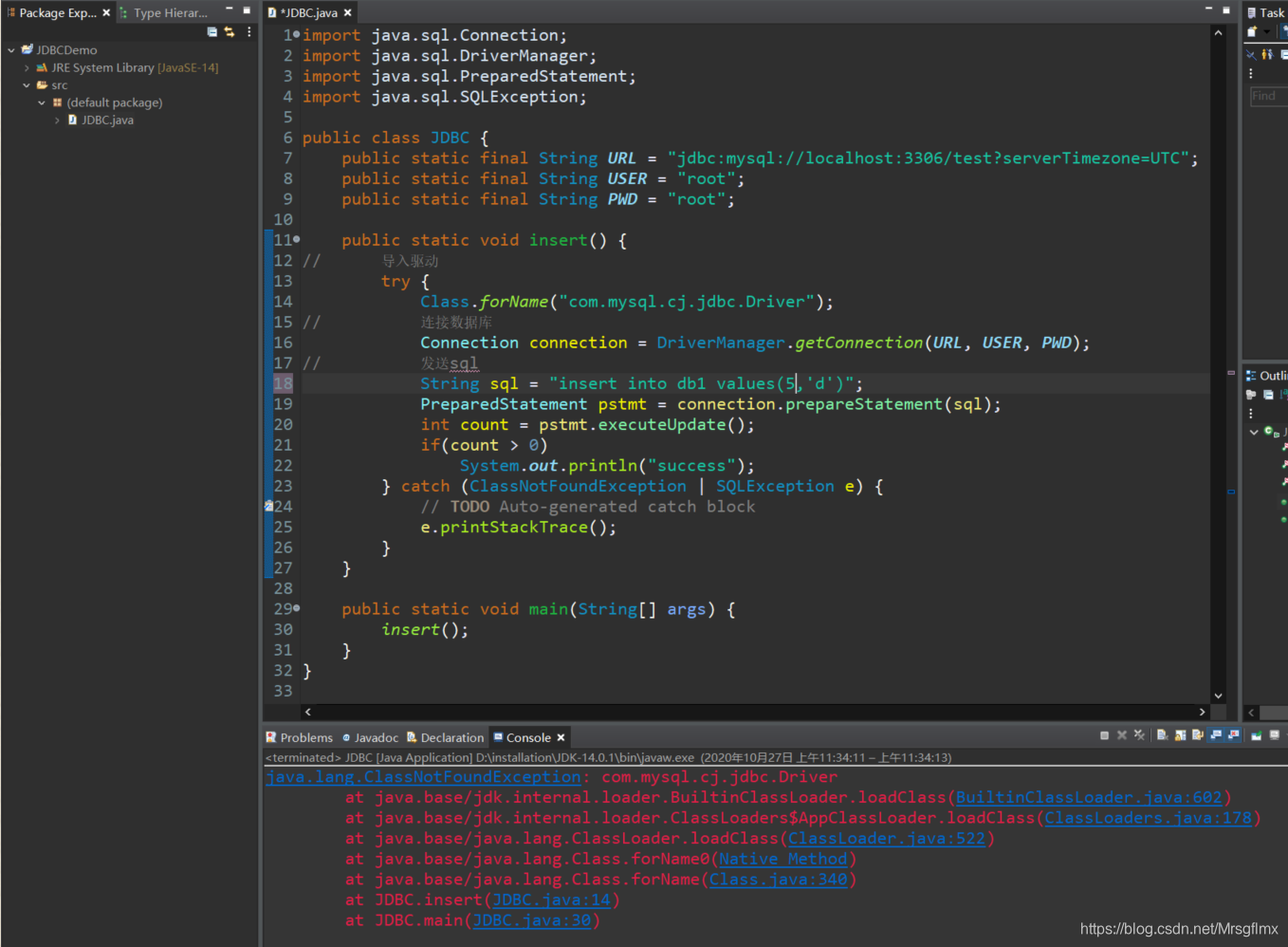The image size is (1288, 947).
Task: Collapse the default package node
Action: (42, 102)
